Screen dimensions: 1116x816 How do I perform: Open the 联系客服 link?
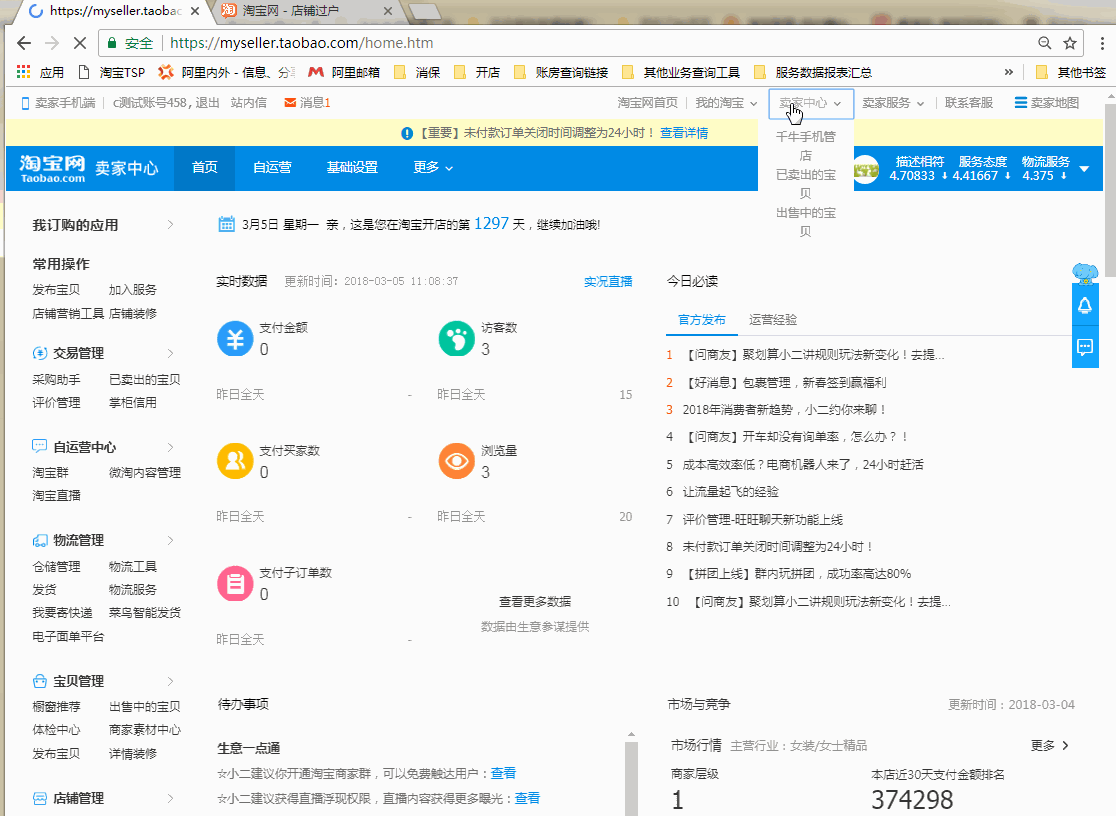point(969,103)
